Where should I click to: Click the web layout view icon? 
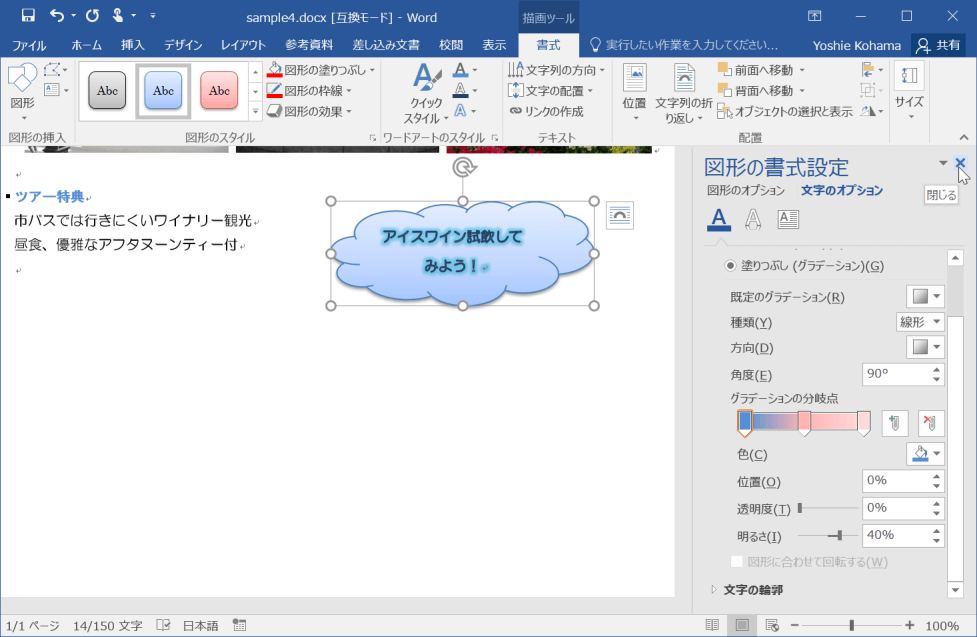coord(772,625)
